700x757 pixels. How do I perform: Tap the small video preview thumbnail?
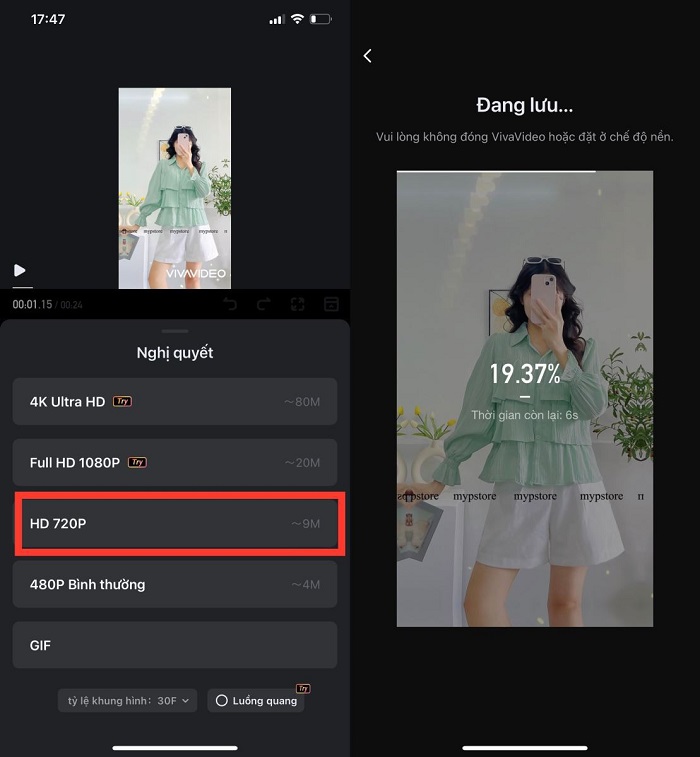(175, 188)
